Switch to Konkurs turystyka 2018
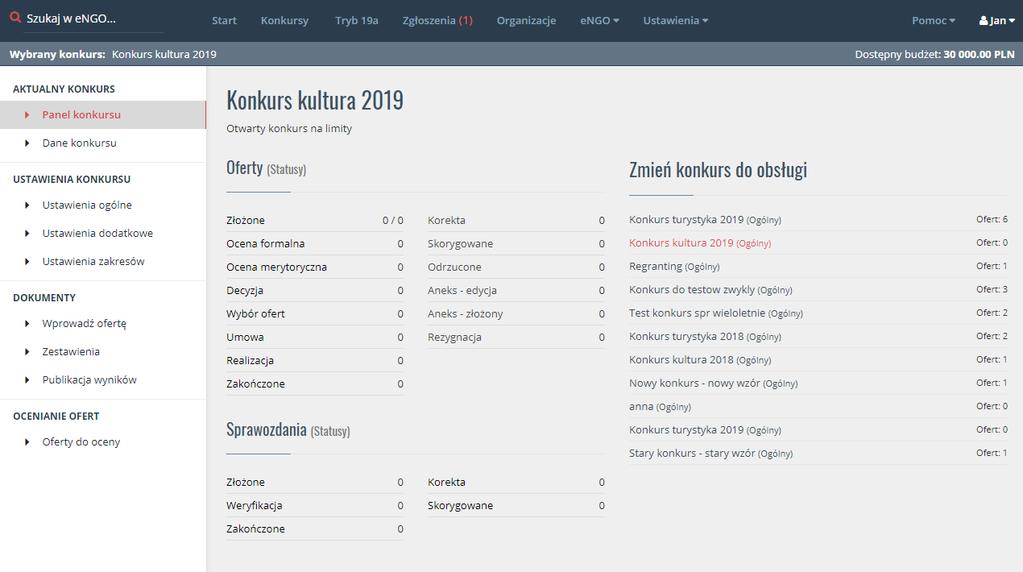Screen dimensions: 1023x572 coord(818,337)
